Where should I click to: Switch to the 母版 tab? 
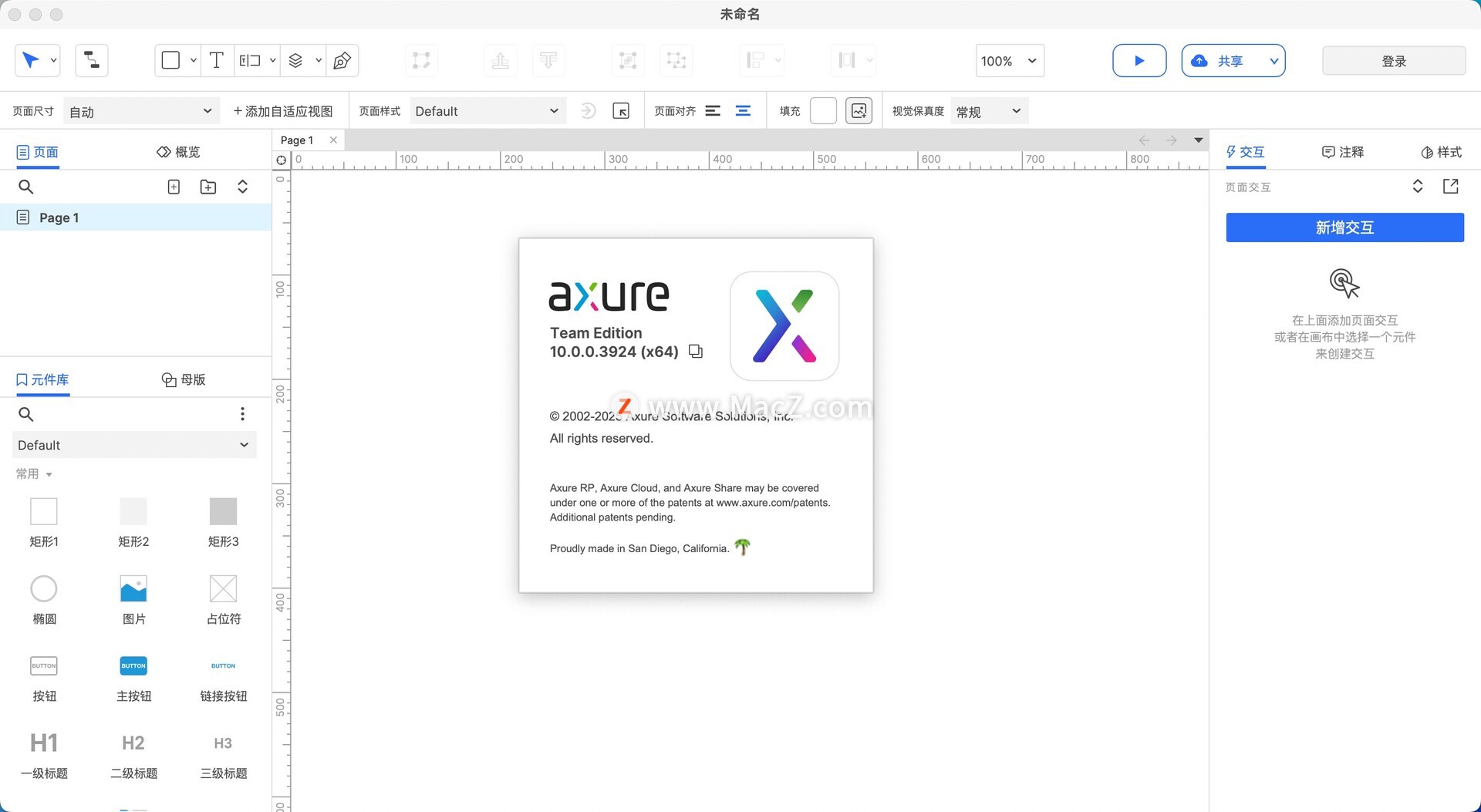click(x=184, y=379)
